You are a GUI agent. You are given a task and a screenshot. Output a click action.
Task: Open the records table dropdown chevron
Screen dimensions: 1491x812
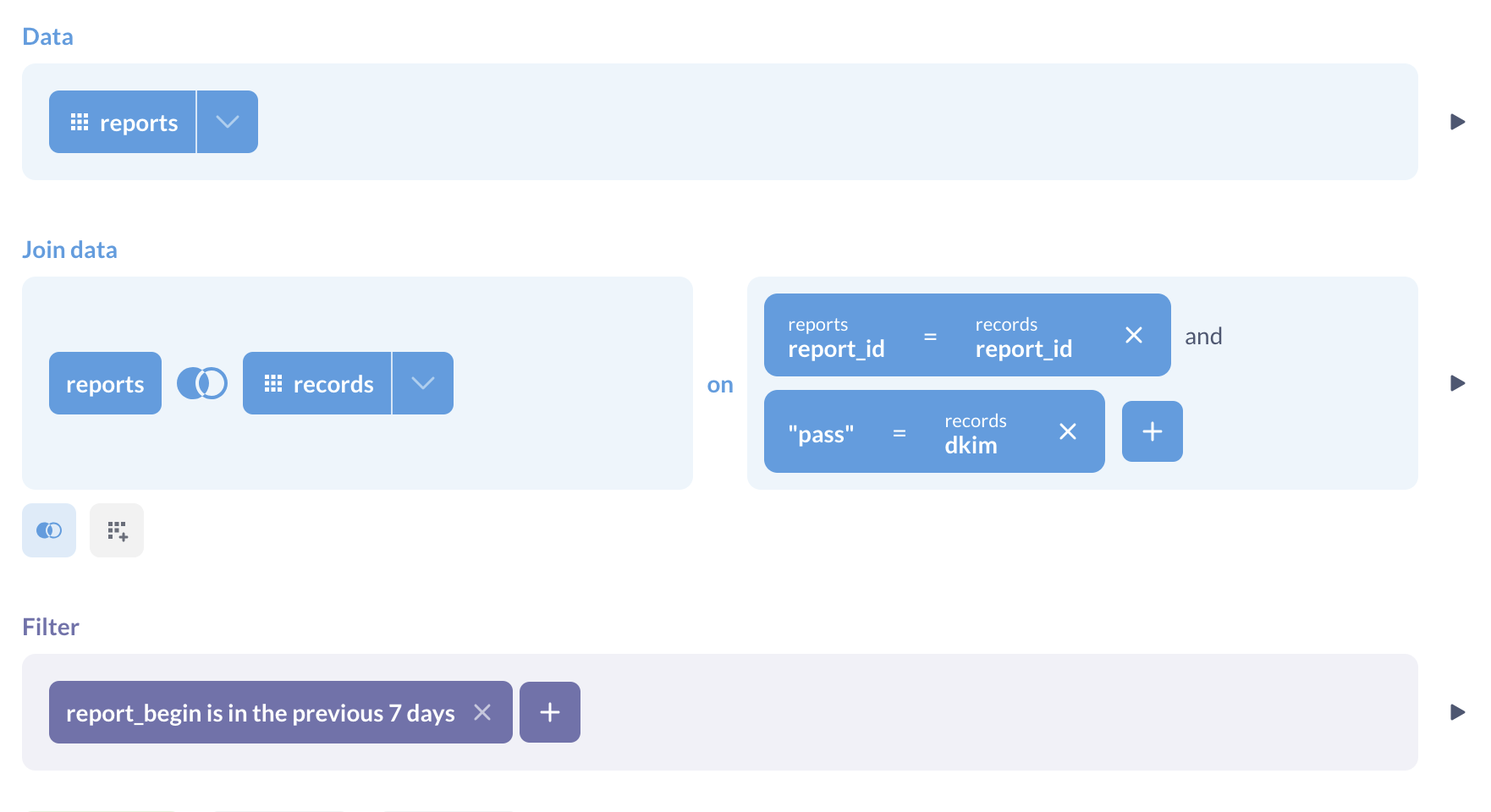tap(422, 383)
